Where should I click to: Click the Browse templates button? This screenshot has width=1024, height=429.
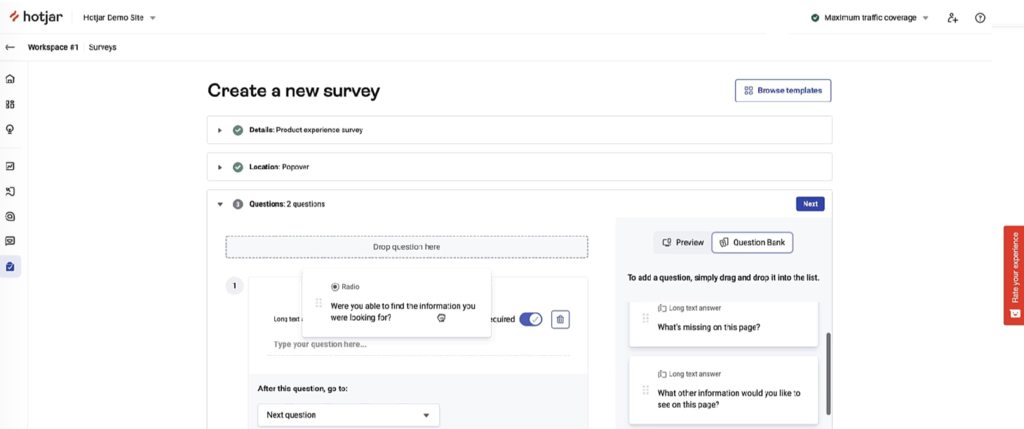pyautogui.click(x=783, y=91)
